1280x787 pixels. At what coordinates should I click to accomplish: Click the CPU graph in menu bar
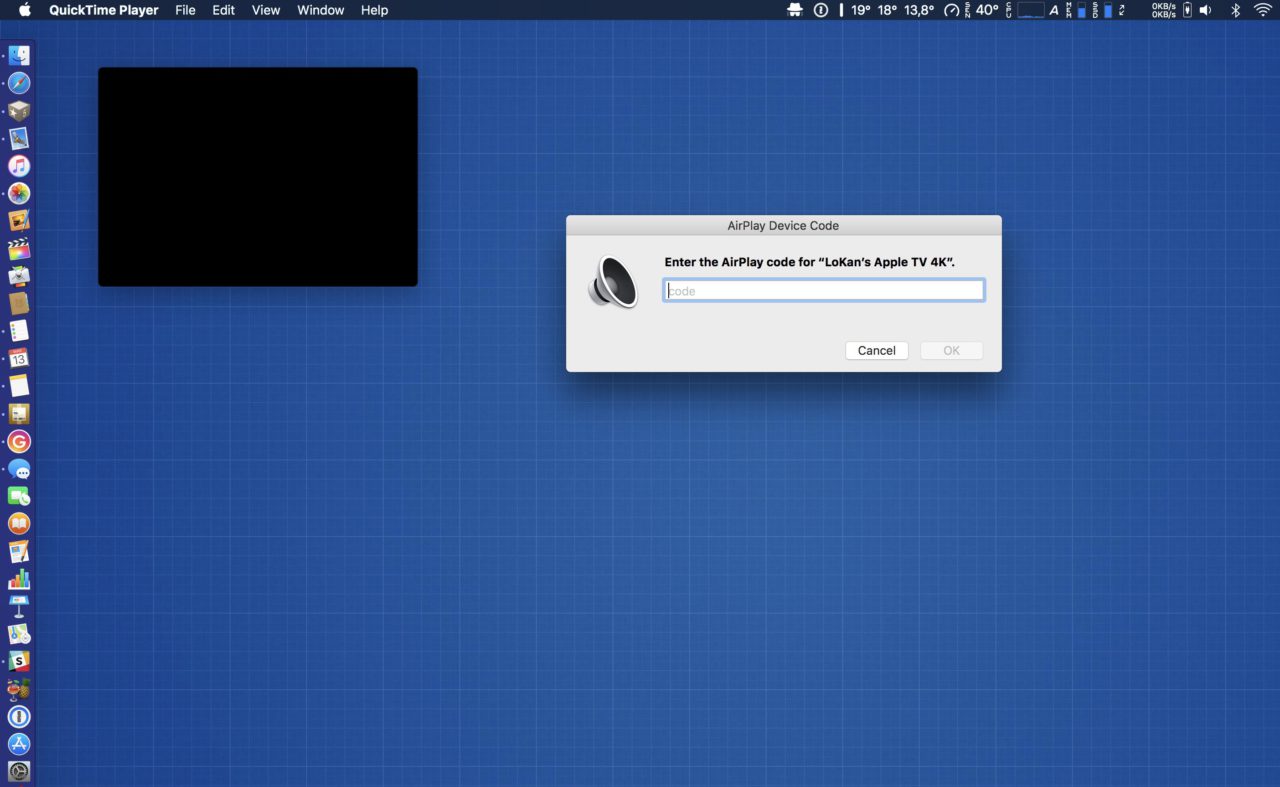(x=1031, y=10)
